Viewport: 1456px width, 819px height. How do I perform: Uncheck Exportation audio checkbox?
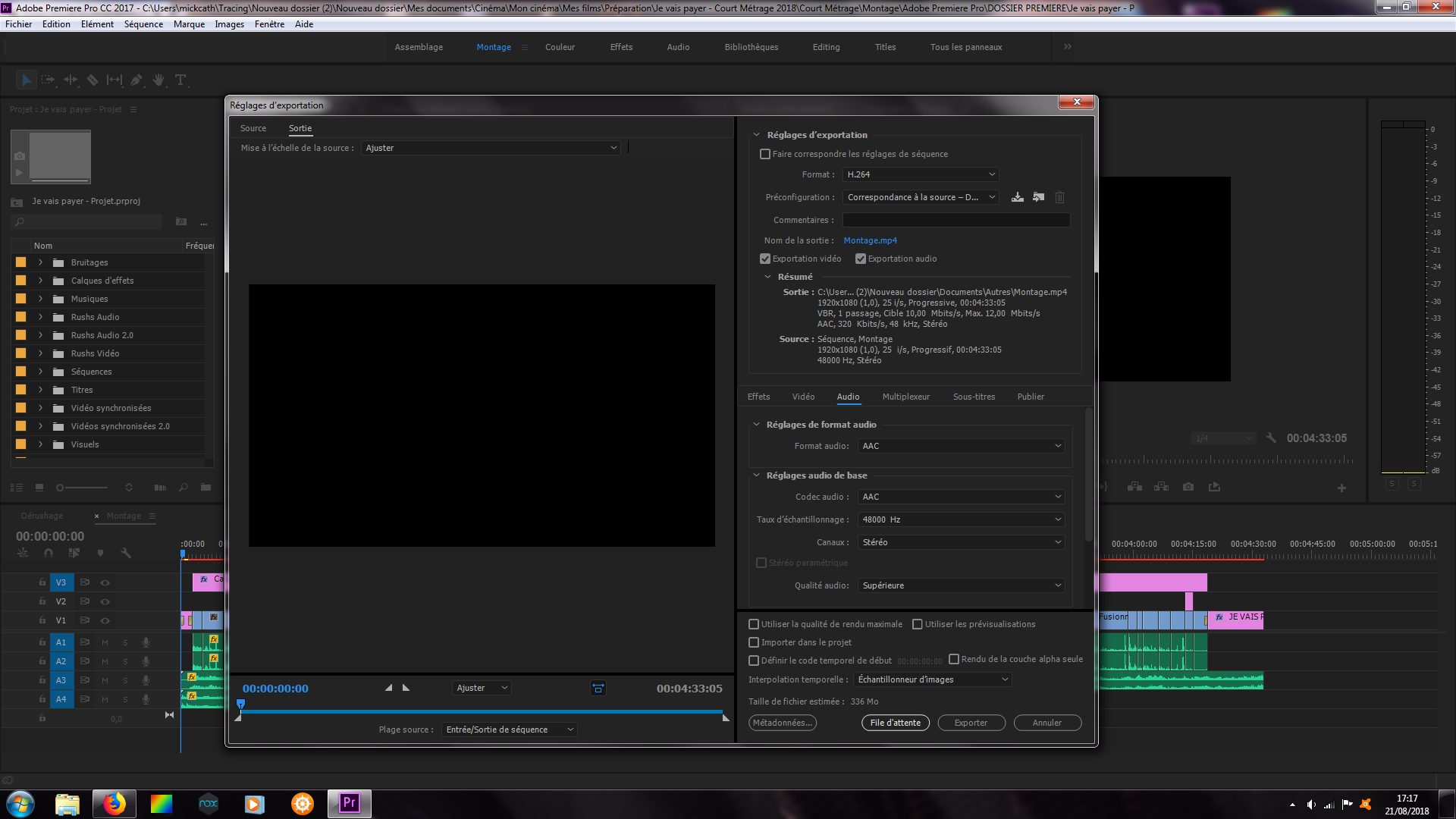point(861,259)
